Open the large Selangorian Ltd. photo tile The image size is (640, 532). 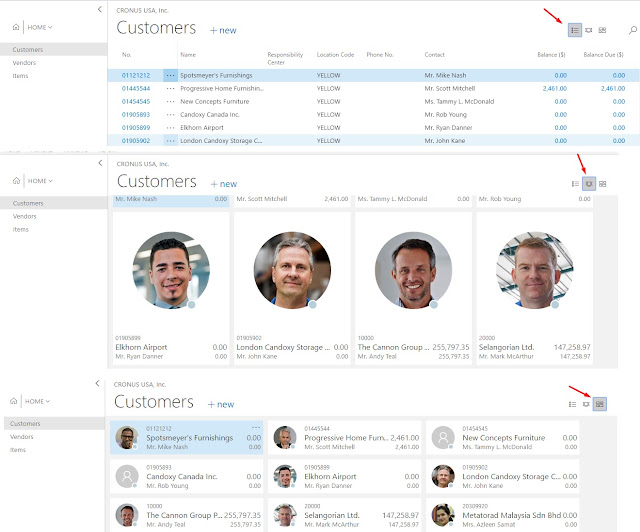[535, 288]
